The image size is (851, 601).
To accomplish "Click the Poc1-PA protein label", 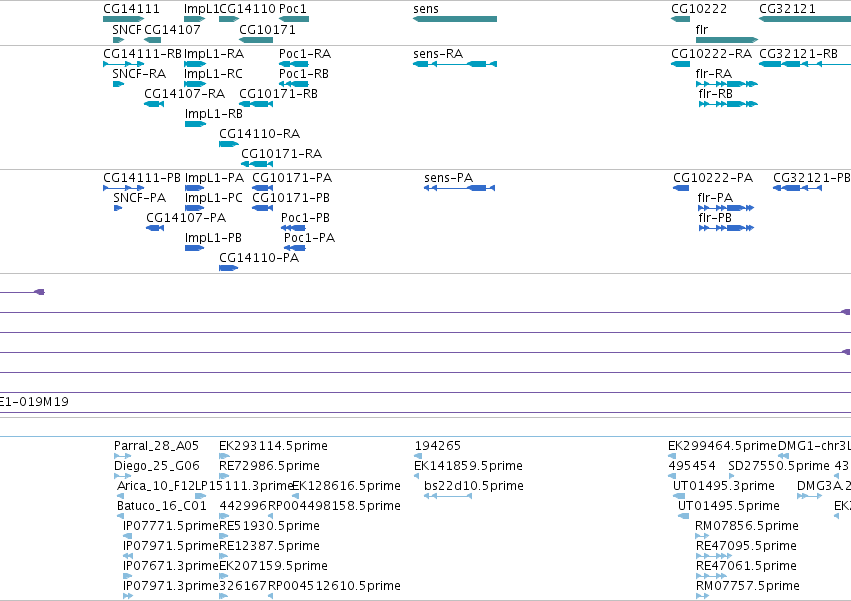I will pyautogui.click(x=309, y=238).
